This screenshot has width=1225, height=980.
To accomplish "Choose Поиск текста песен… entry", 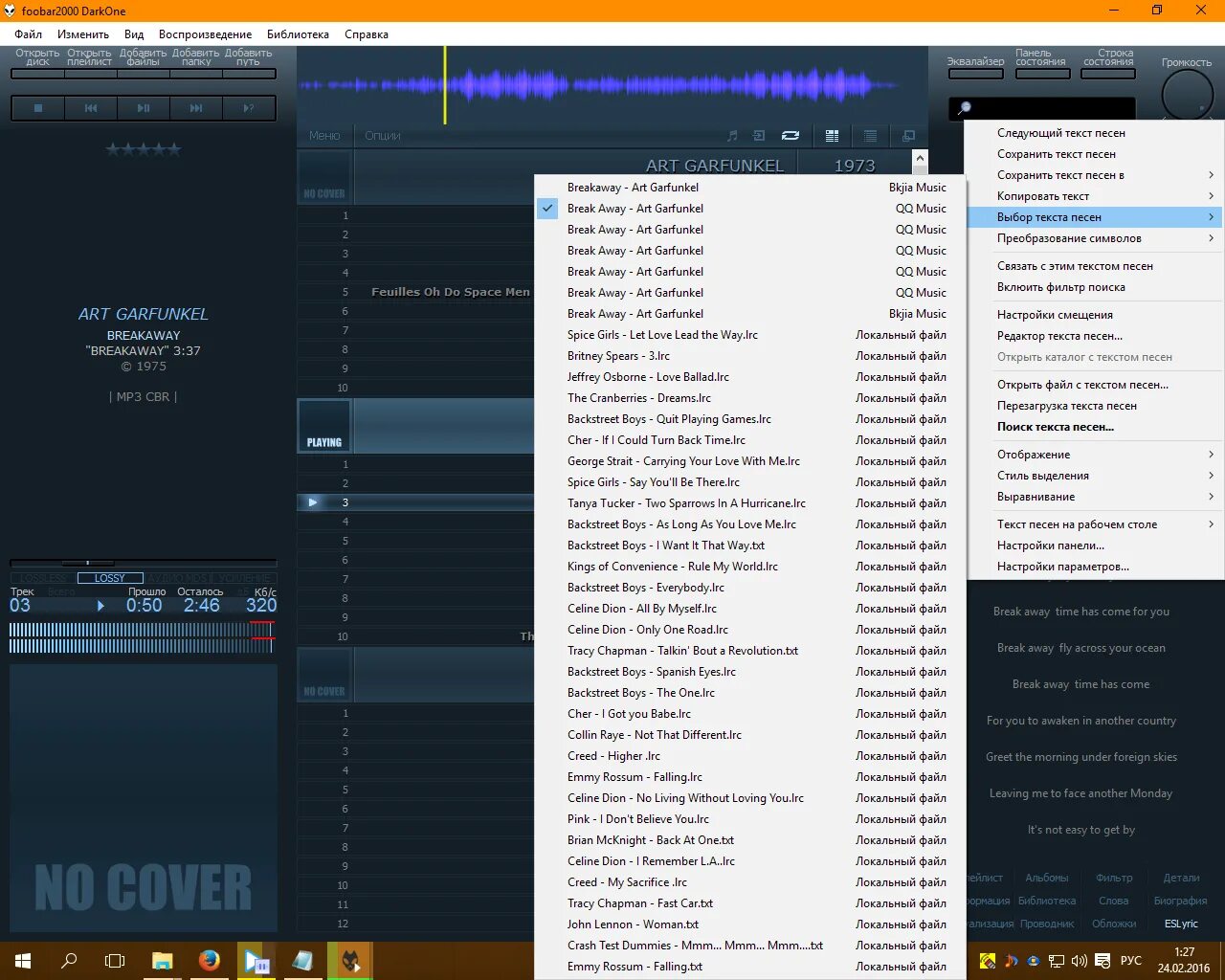I will [x=1095, y=427].
